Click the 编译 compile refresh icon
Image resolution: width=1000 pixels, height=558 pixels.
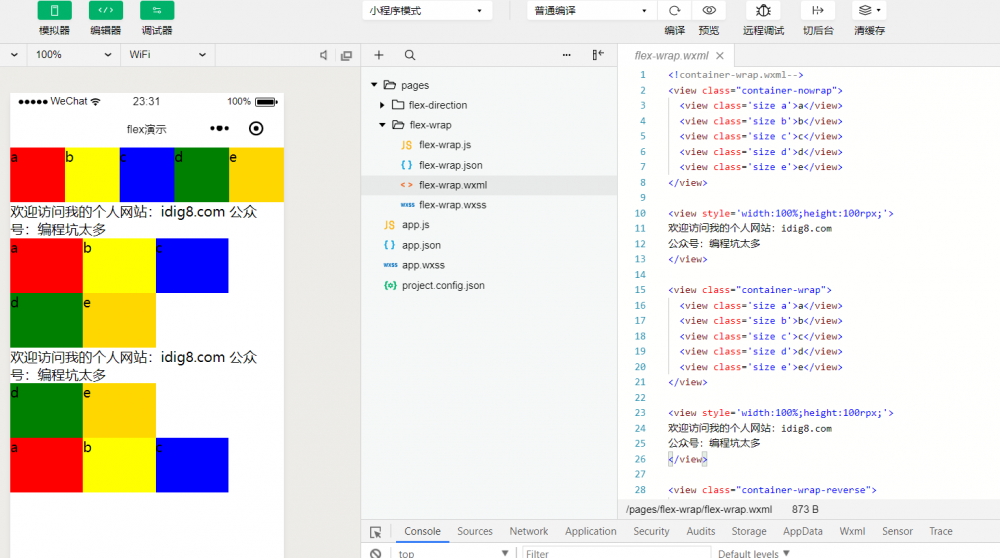675,11
